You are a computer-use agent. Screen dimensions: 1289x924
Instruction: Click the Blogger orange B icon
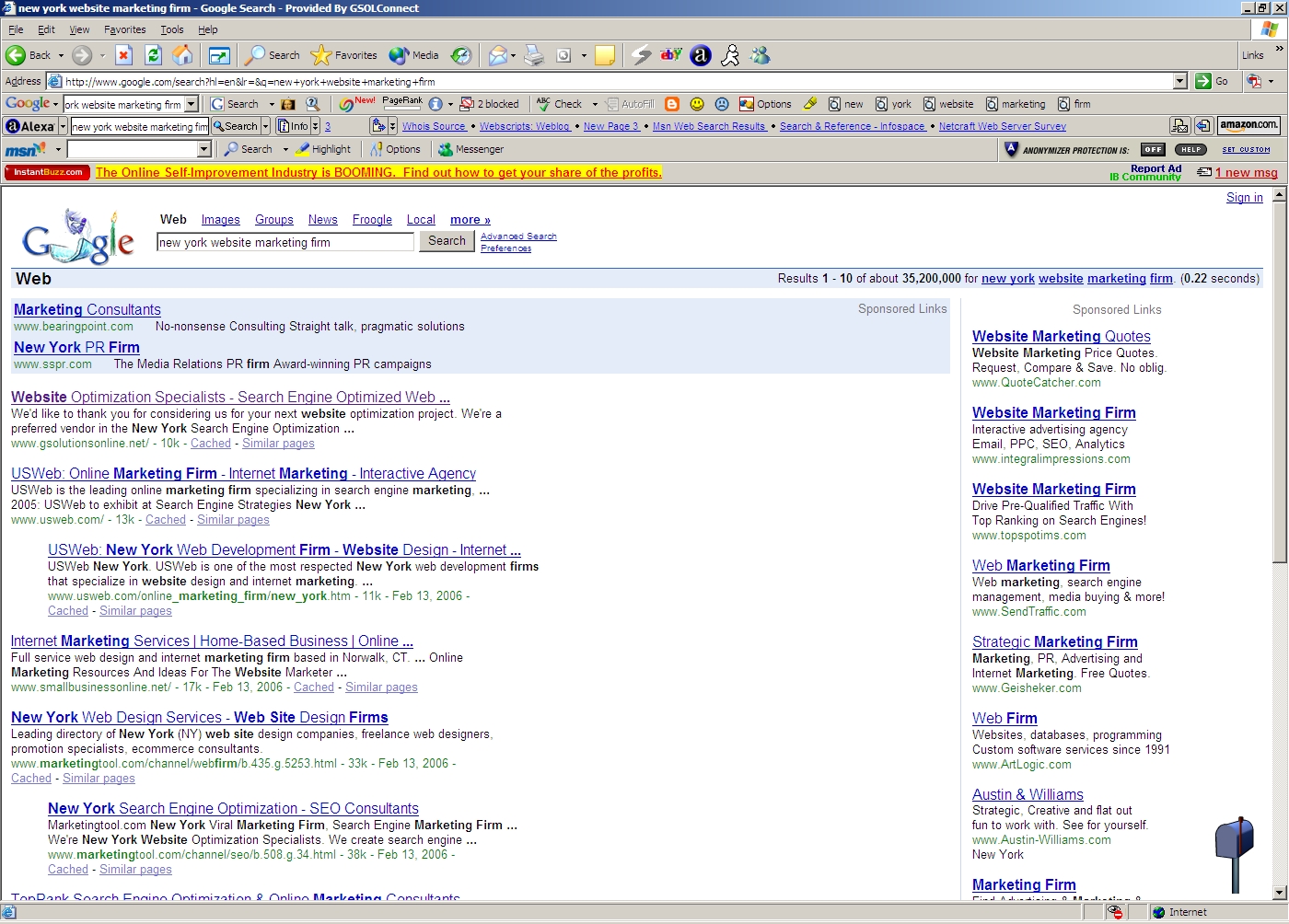click(672, 104)
